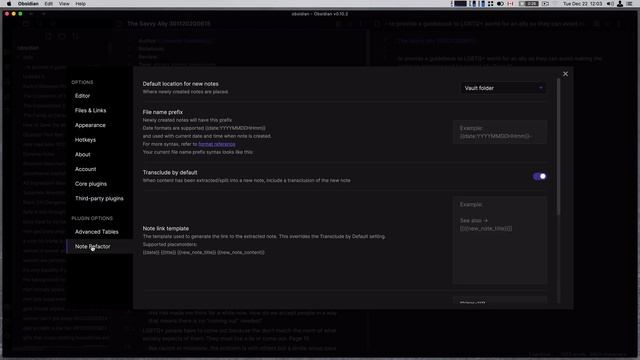The image size is (640, 360).
Task: Close the settings dialog with the X
Action: tap(565, 74)
